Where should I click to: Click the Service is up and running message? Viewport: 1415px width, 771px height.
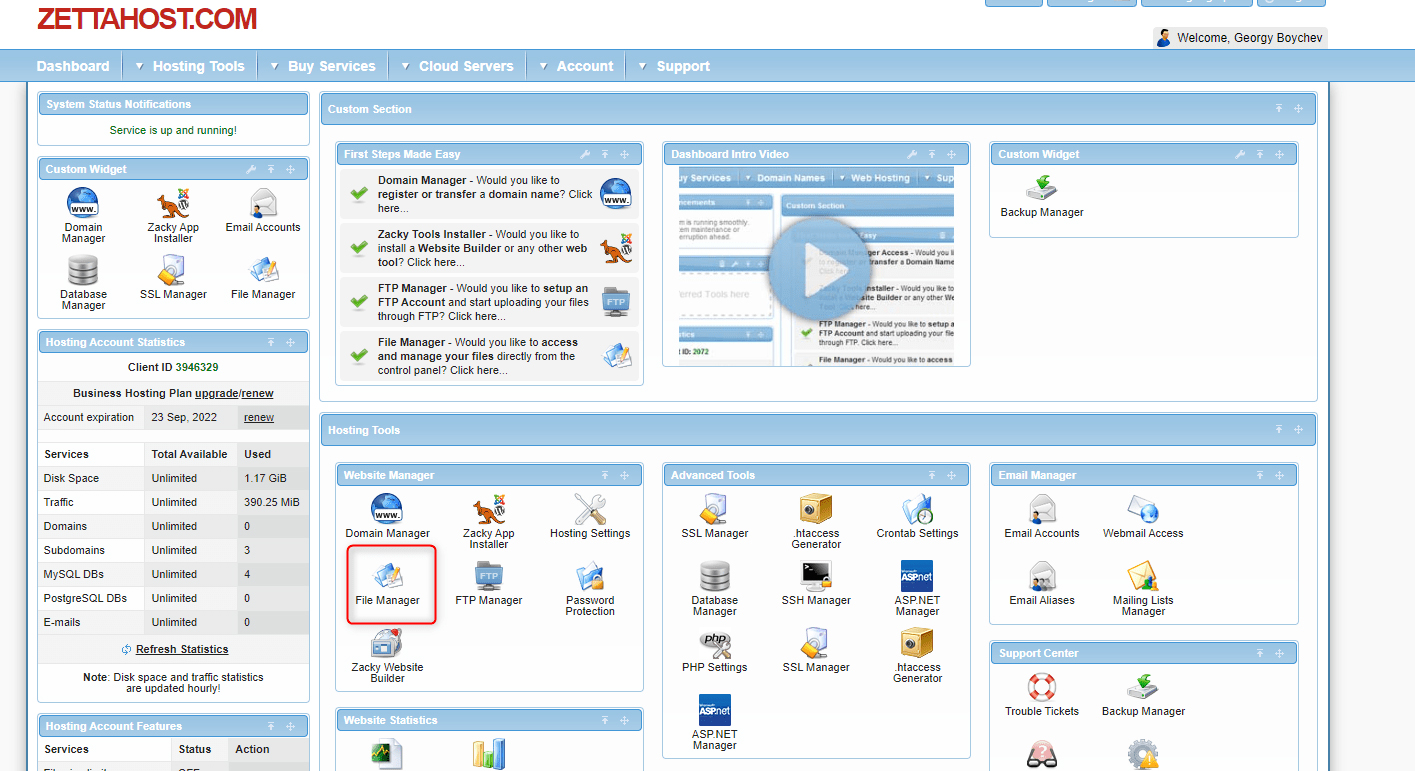(x=173, y=130)
